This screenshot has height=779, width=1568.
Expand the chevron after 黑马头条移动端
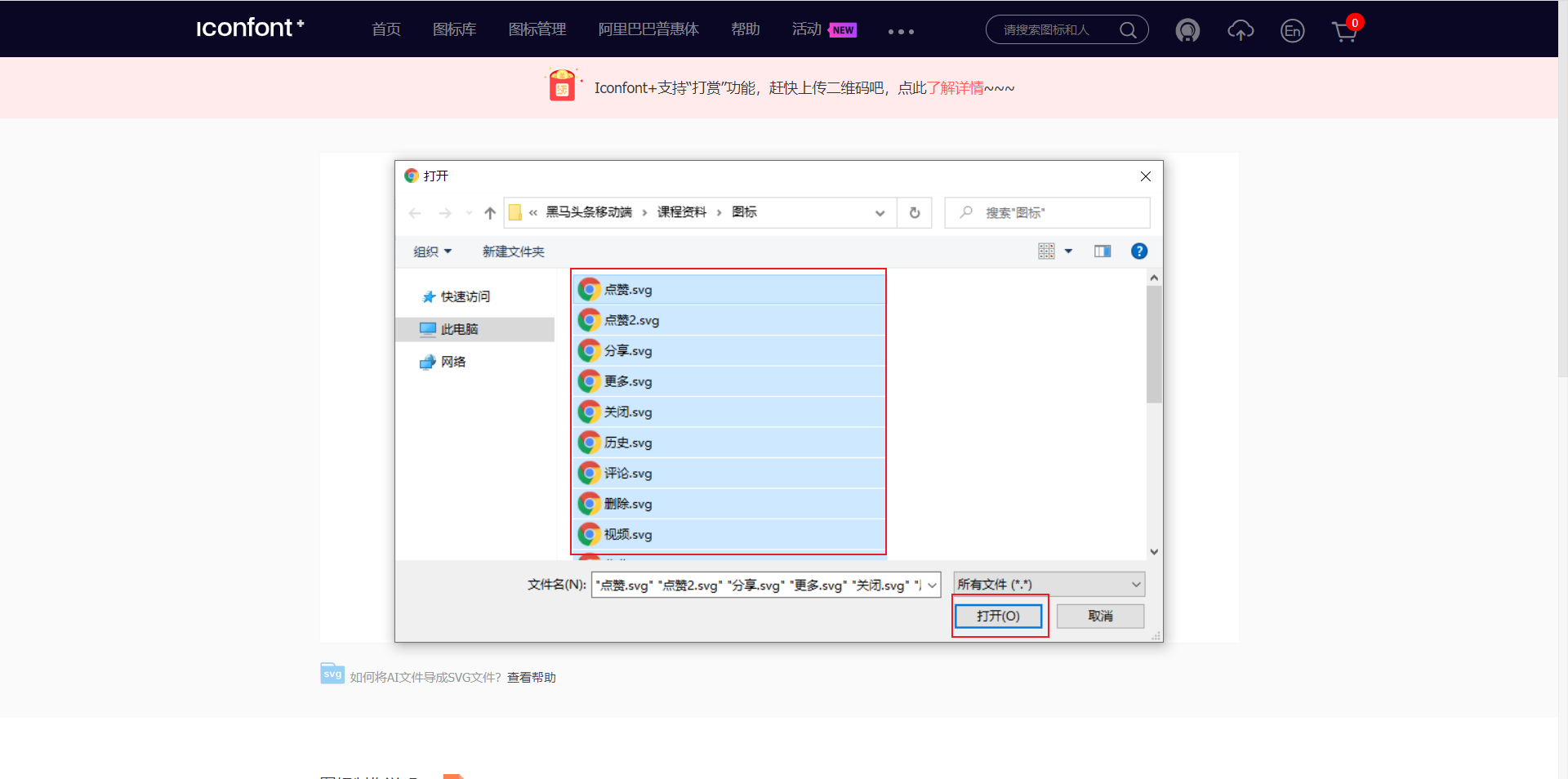pyautogui.click(x=644, y=212)
